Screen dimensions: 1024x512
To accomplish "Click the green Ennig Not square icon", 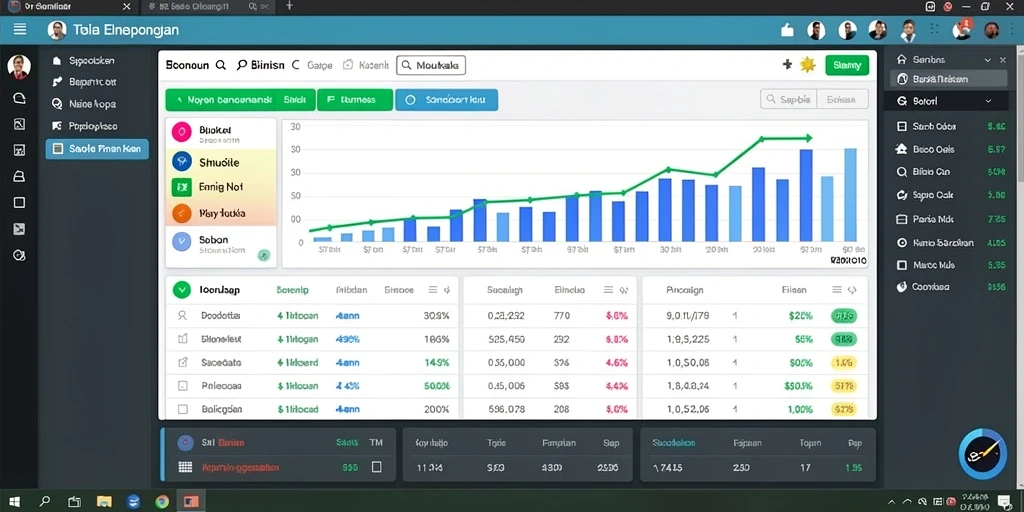I will pos(181,187).
